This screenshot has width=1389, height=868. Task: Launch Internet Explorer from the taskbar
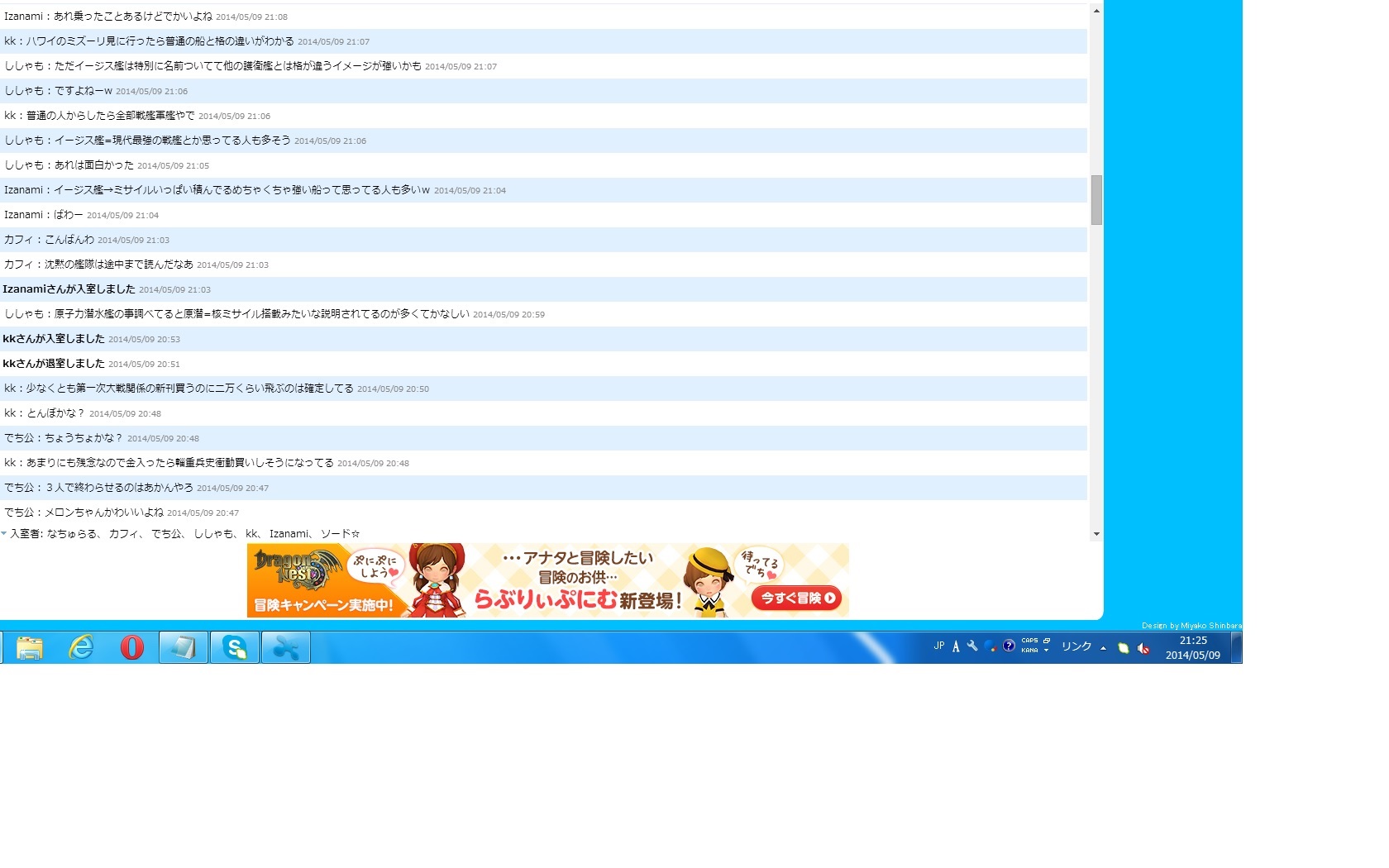click(81, 647)
